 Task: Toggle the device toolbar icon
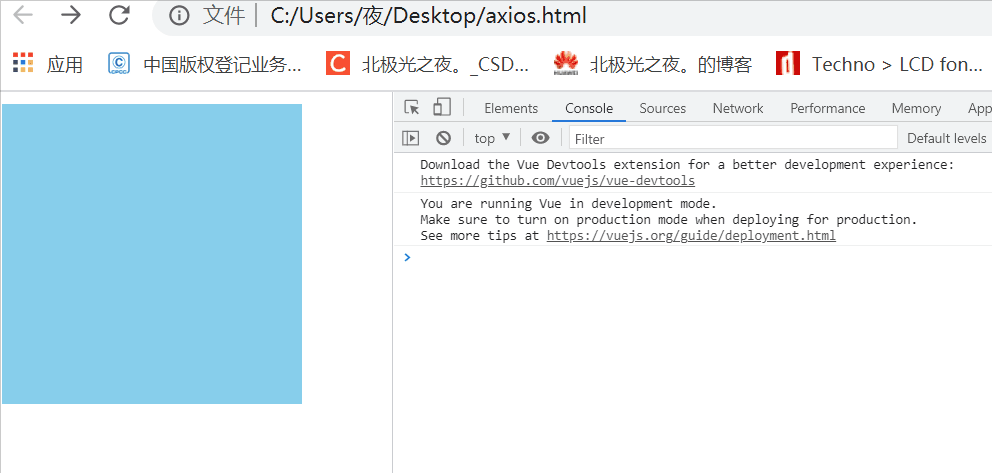(x=442, y=107)
